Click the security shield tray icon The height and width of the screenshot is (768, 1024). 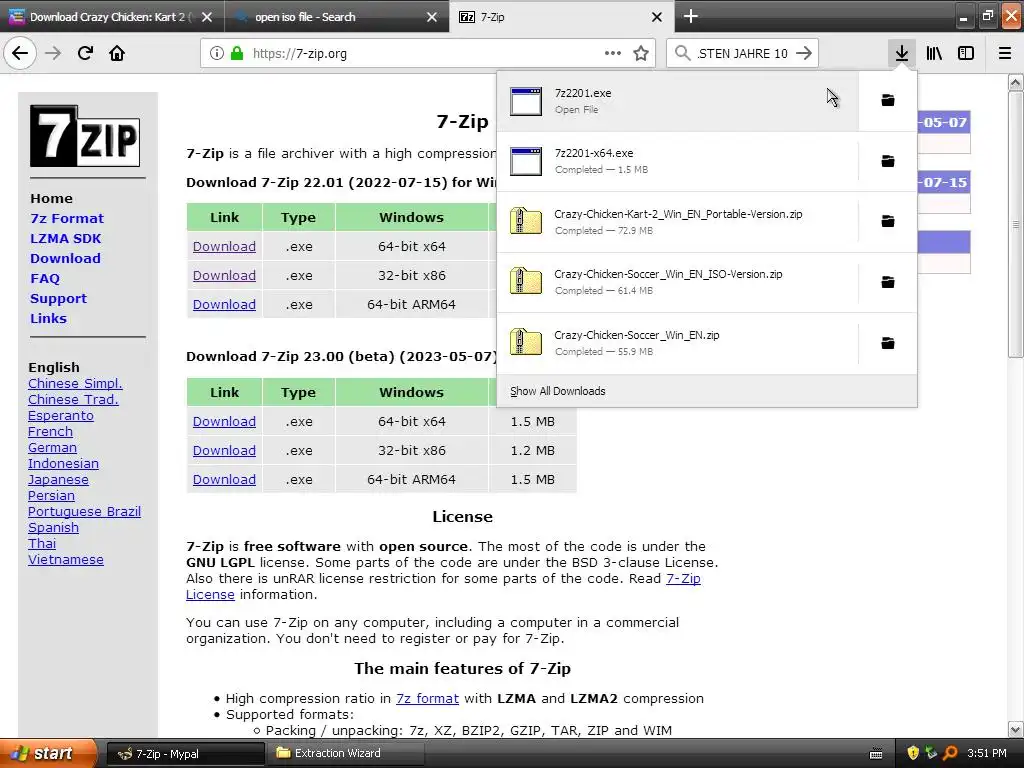coord(913,753)
